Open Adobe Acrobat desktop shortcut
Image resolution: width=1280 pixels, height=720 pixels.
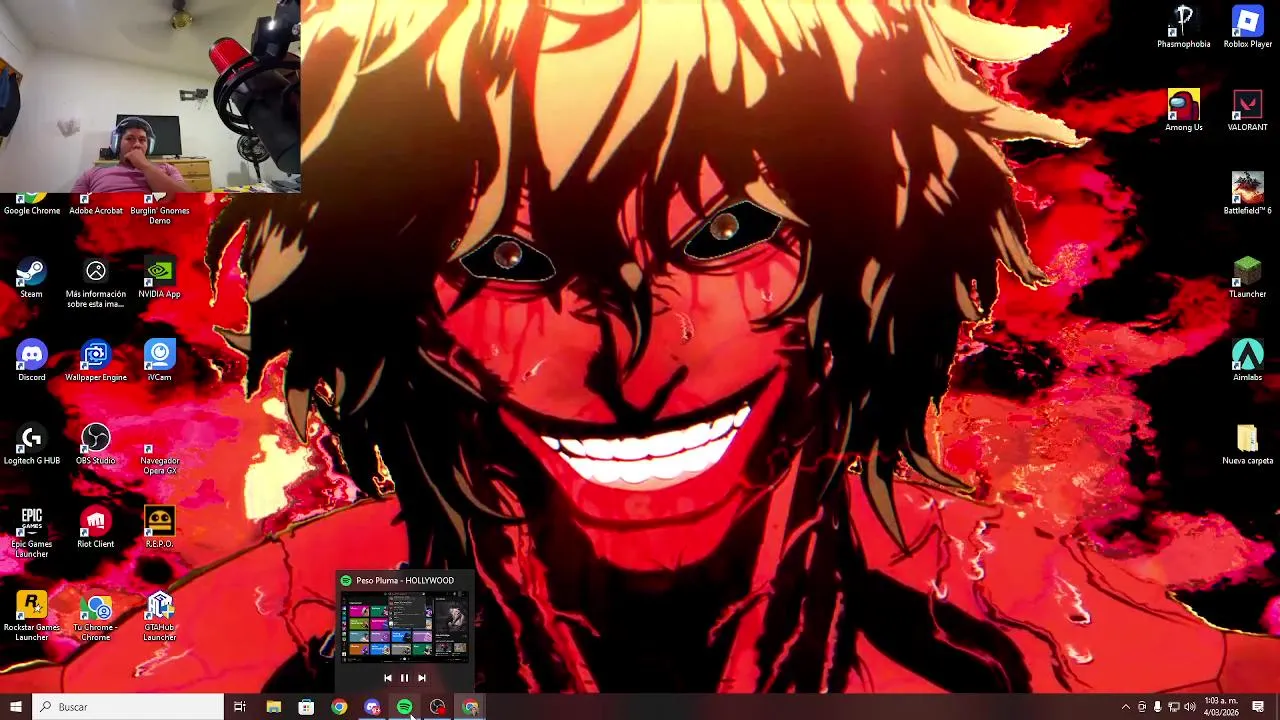click(x=96, y=204)
